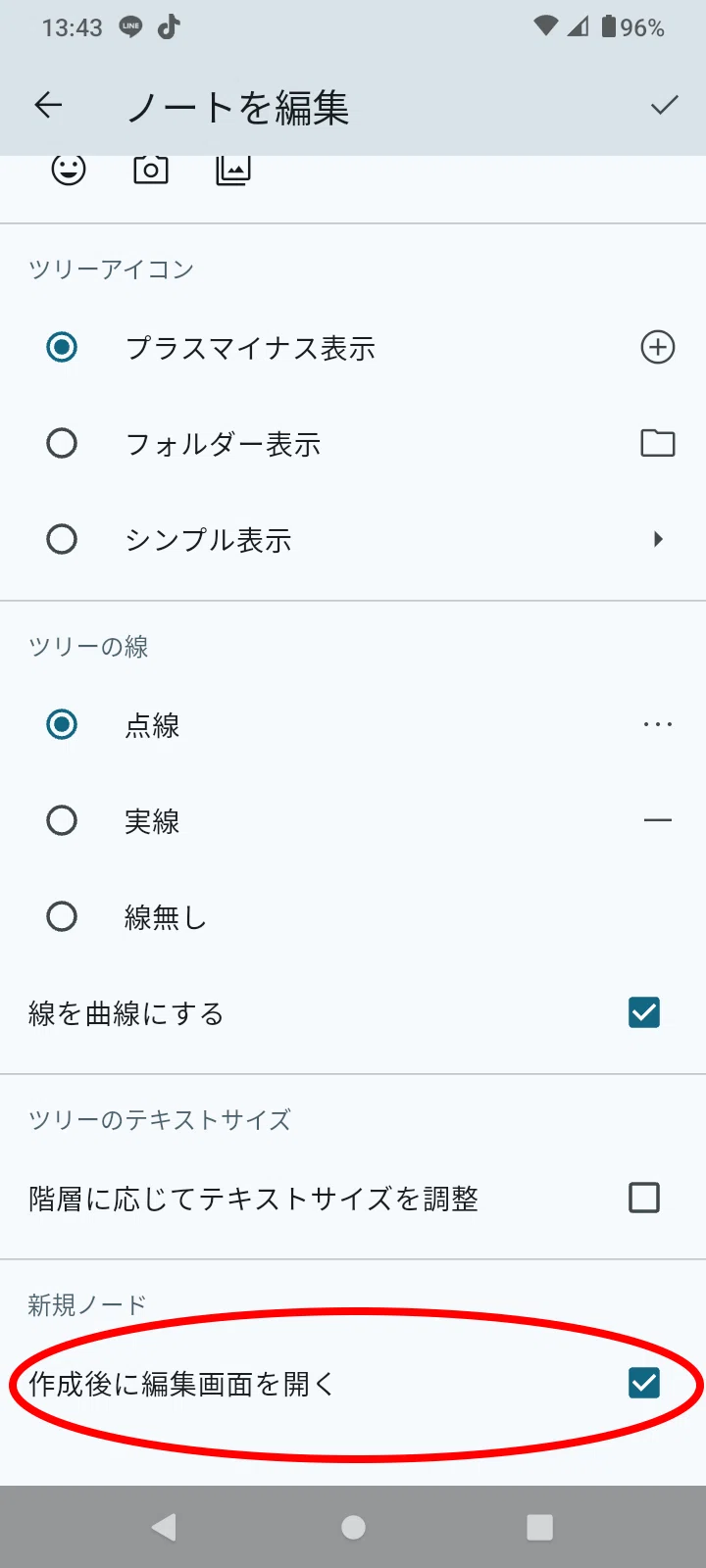Select the シンプル表示 radio option
The height and width of the screenshot is (1568, 706).
(x=62, y=539)
